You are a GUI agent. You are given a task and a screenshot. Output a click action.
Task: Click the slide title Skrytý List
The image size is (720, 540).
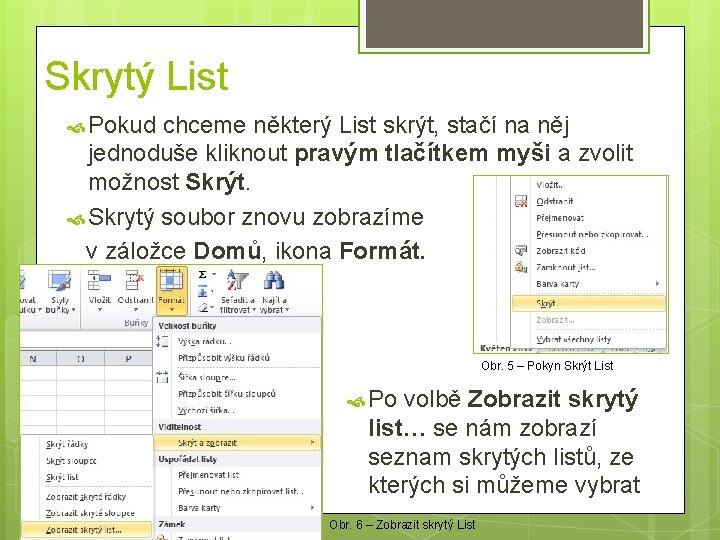coord(137,76)
